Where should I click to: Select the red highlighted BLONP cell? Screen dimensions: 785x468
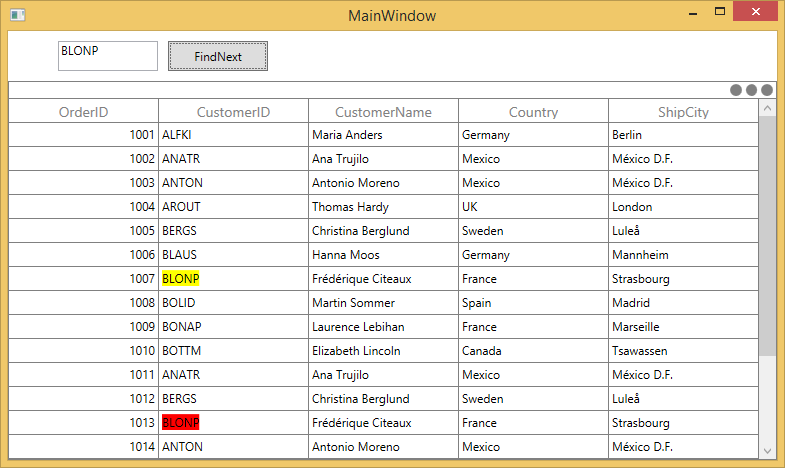[233, 423]
